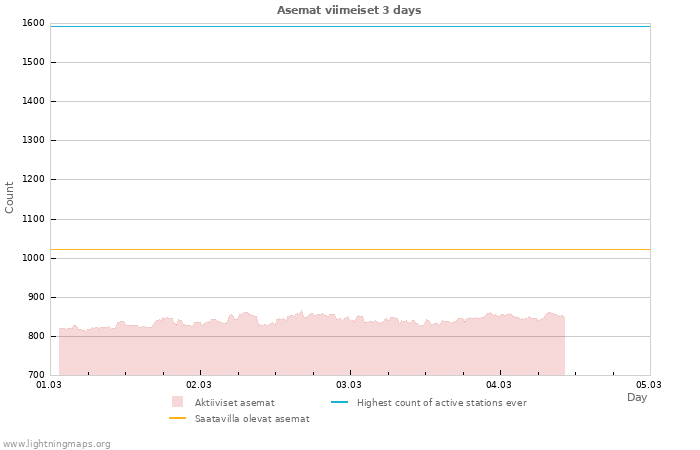Click the 1000 y-axis tick label
This screenshot has width=700, height=450.
pos(32,258)
